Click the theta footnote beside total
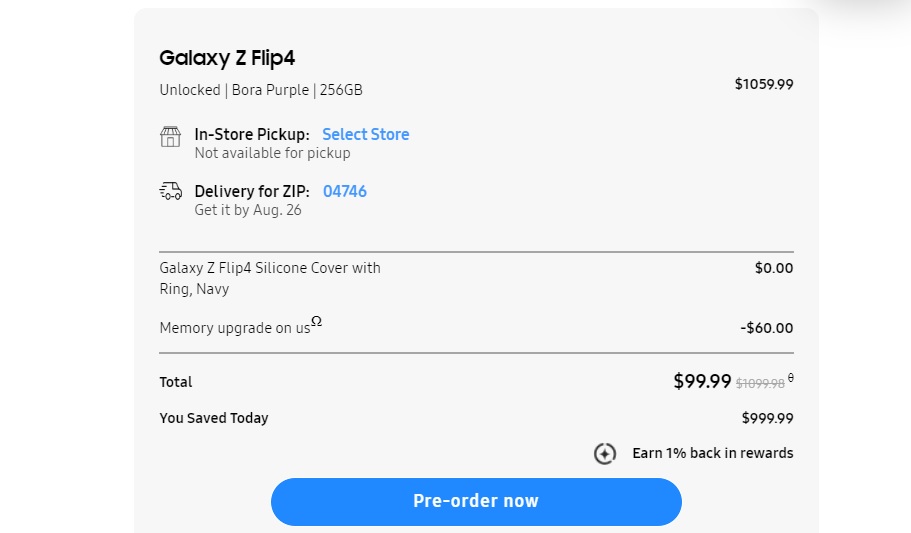The width and height of the screenshot is (911, 533). coord(791,378)
